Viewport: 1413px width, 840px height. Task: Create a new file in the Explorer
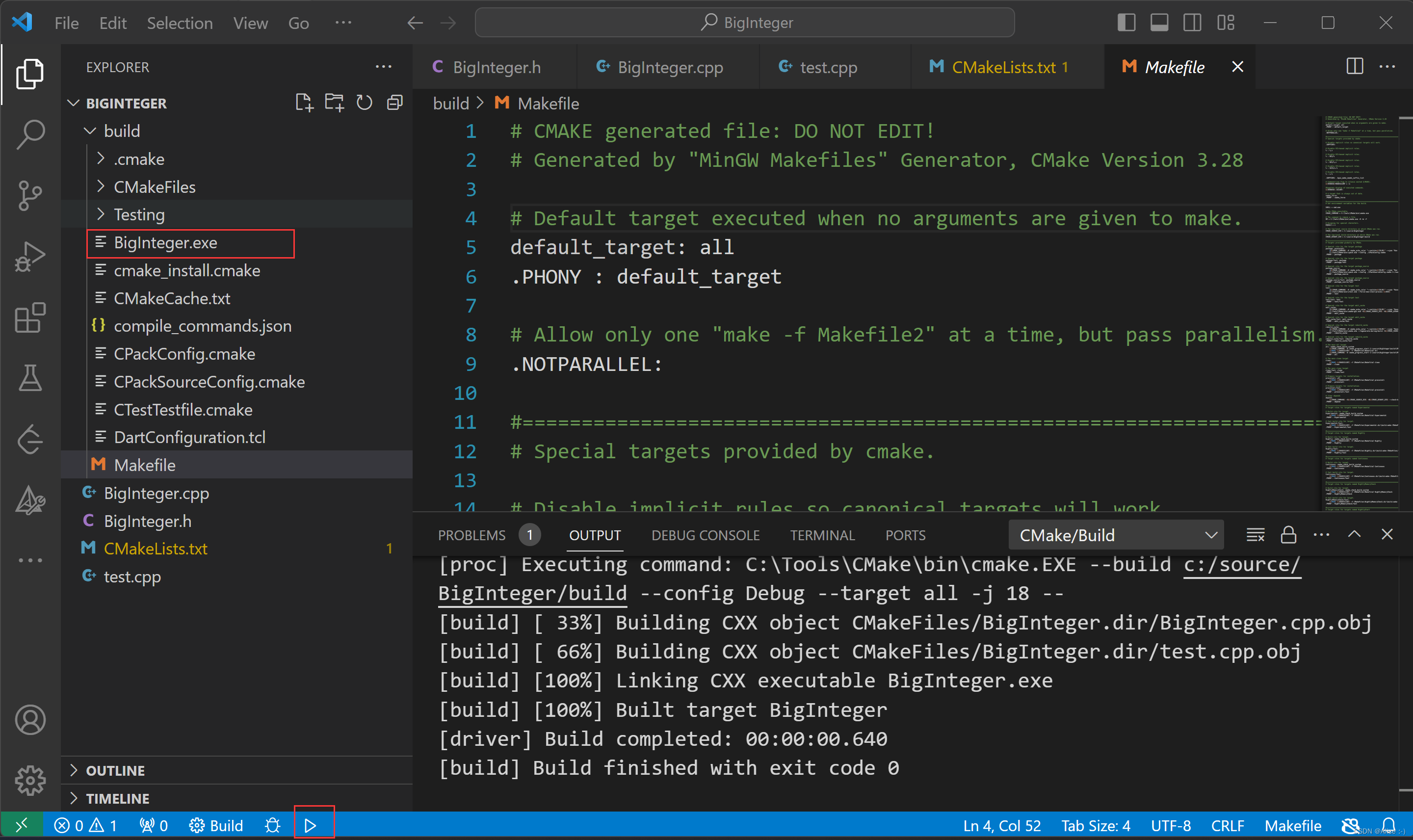point(305,103)
